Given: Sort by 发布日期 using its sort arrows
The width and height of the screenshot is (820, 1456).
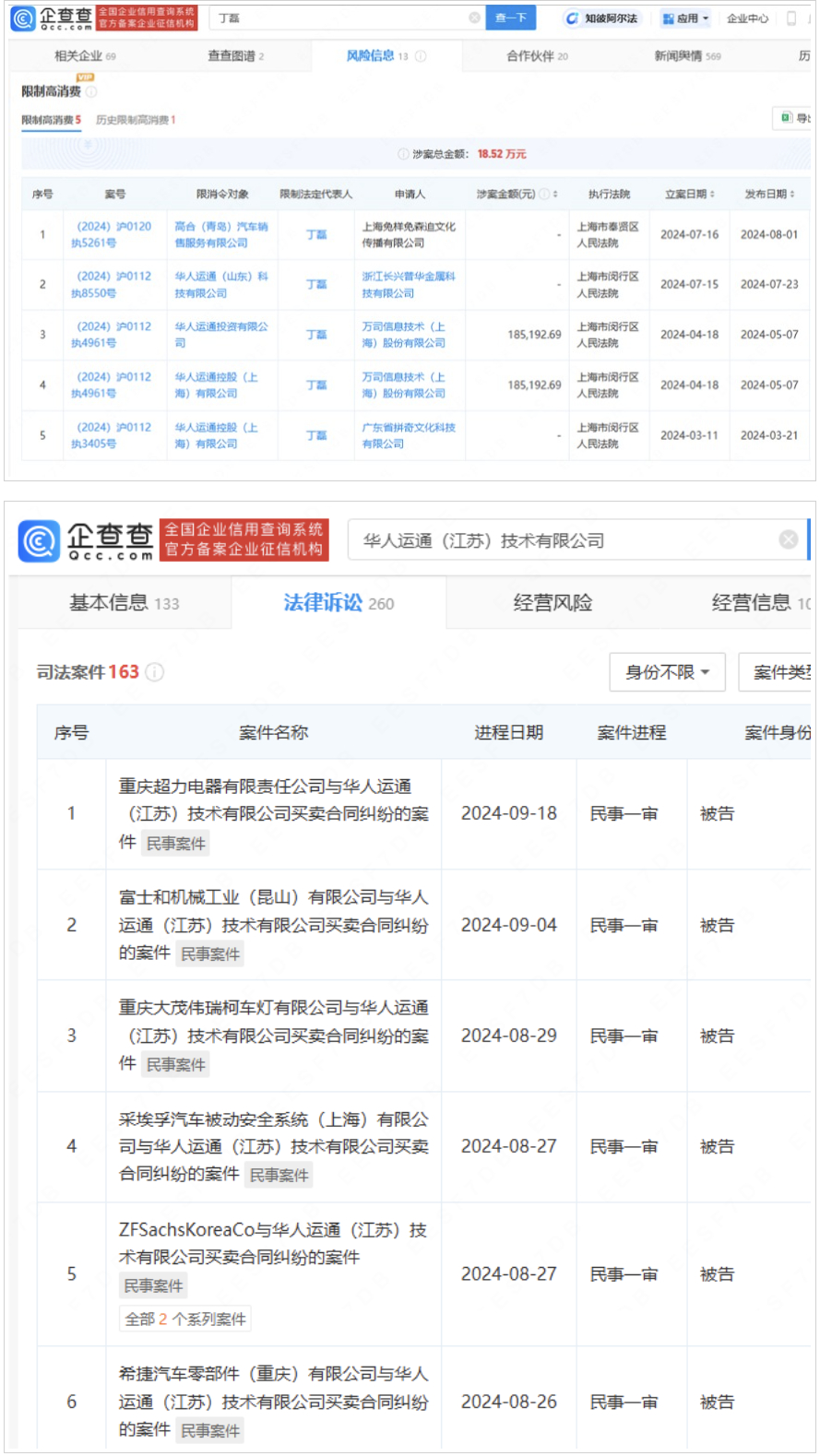Looking at the screenshot, I should pyautogui.click(x=792, y=194).
